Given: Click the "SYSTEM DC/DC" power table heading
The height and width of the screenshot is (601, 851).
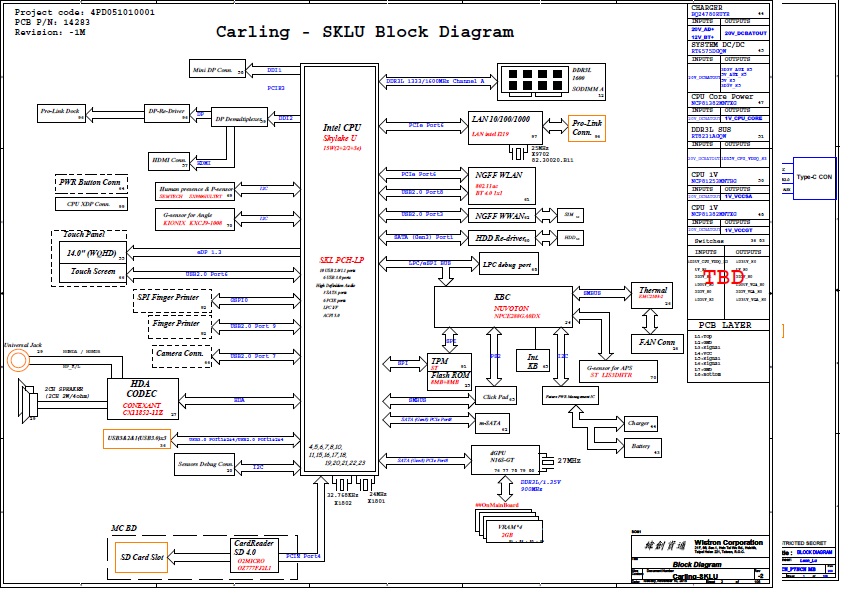Looking at the screenshot, I should click(717, 45).
